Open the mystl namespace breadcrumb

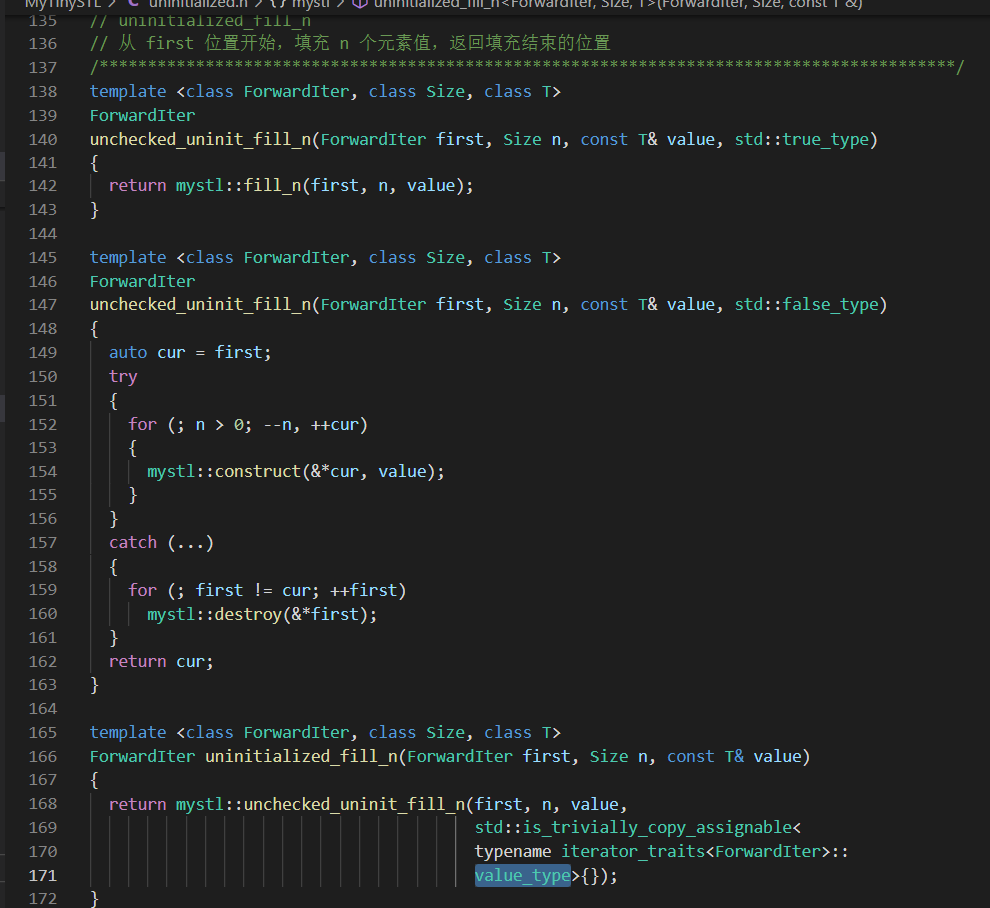301,3
